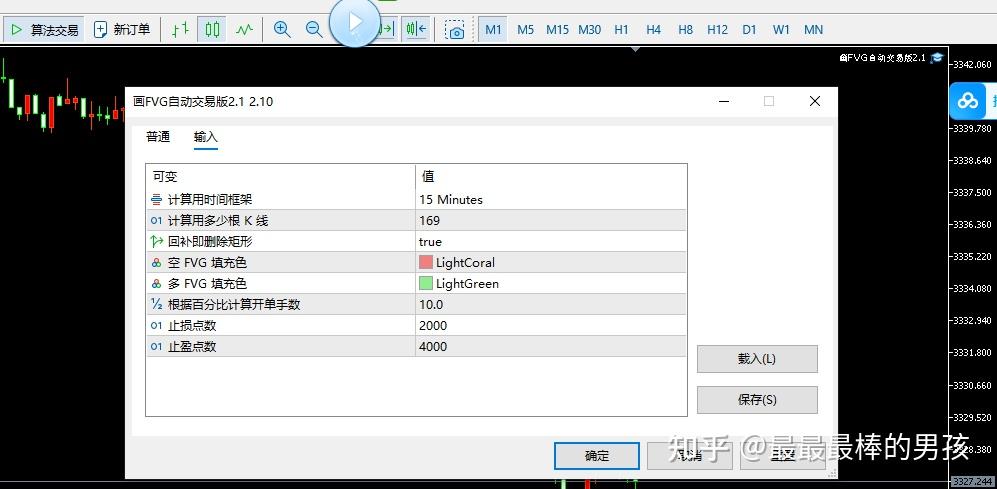
Task: Select the line chart icon
Action: tap(244, 29)
